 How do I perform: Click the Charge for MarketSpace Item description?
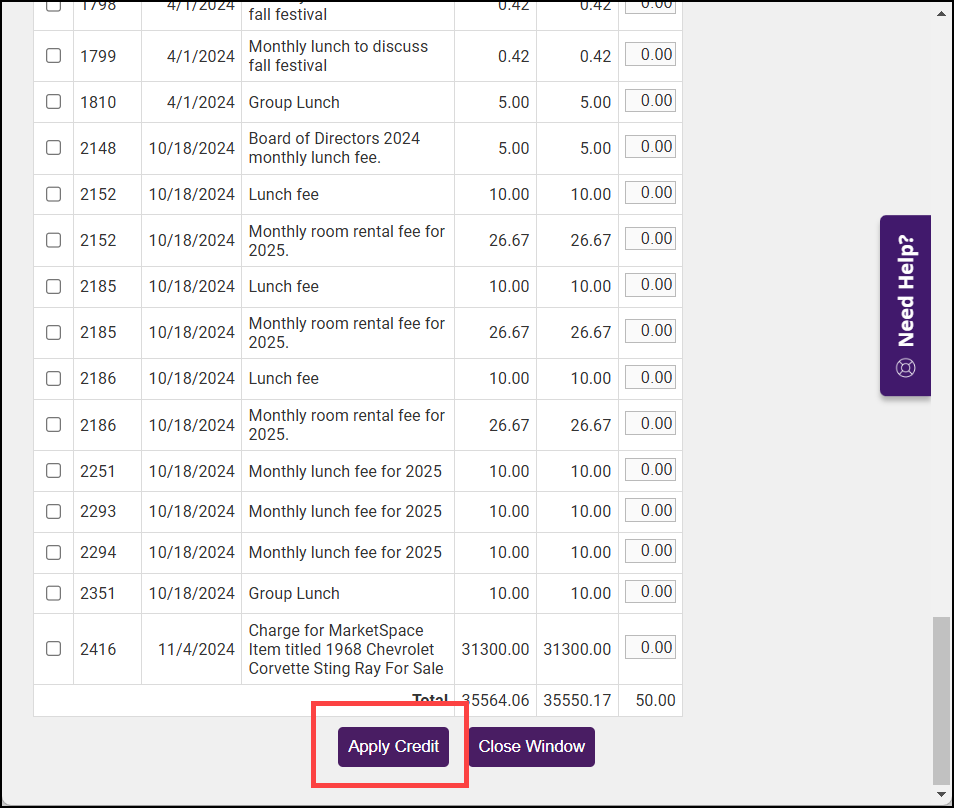[346, 649]
